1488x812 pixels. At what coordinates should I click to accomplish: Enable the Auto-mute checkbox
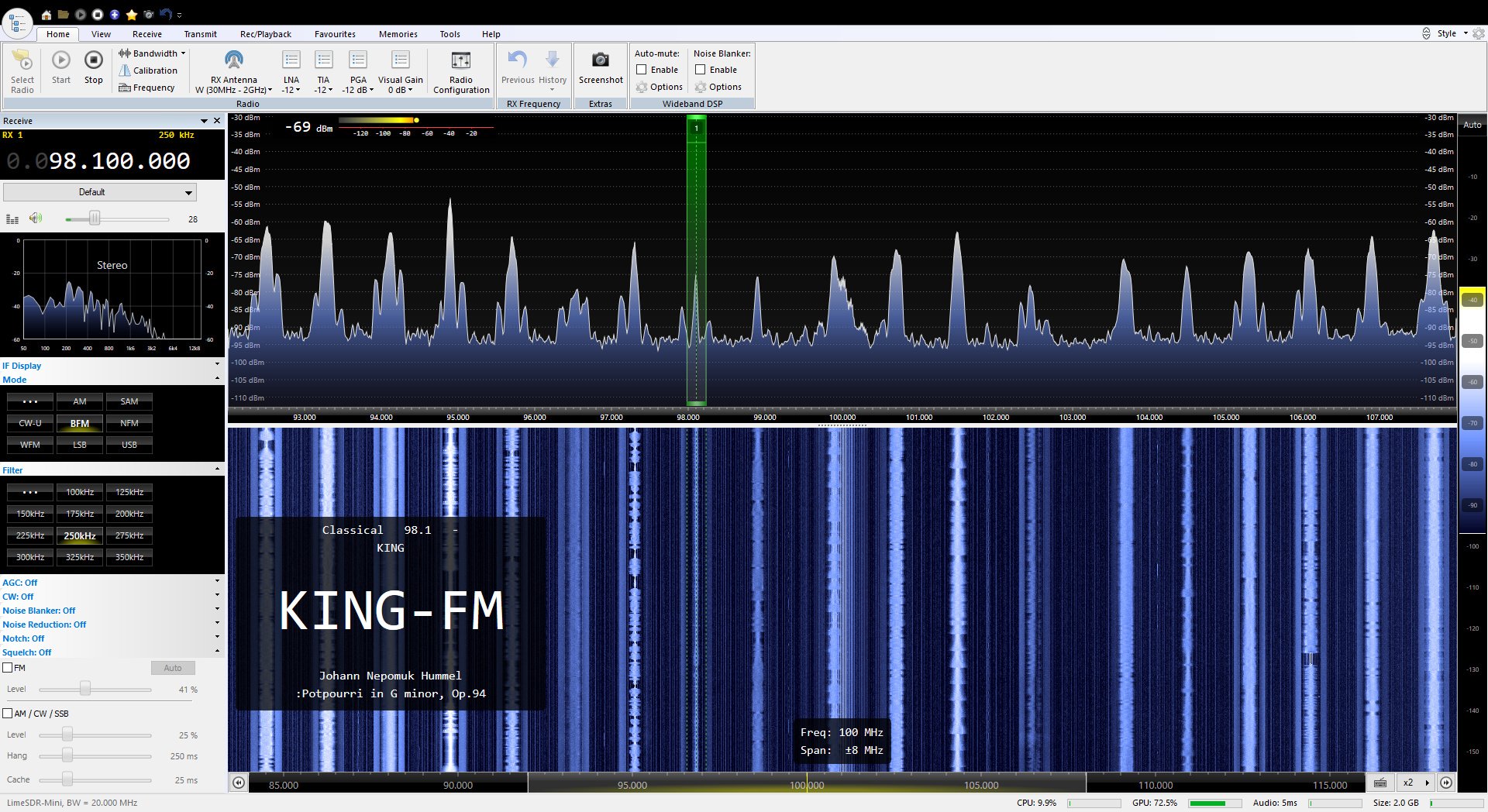pos(642,70)
